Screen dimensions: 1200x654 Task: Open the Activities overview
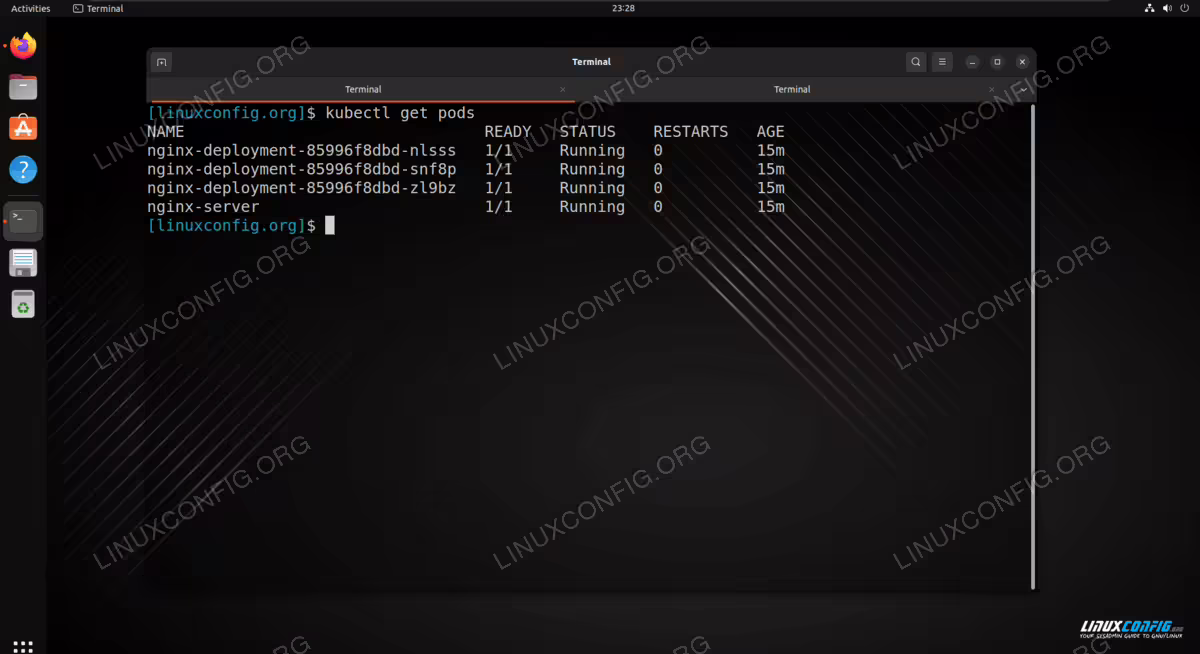[x=30, y=8]
